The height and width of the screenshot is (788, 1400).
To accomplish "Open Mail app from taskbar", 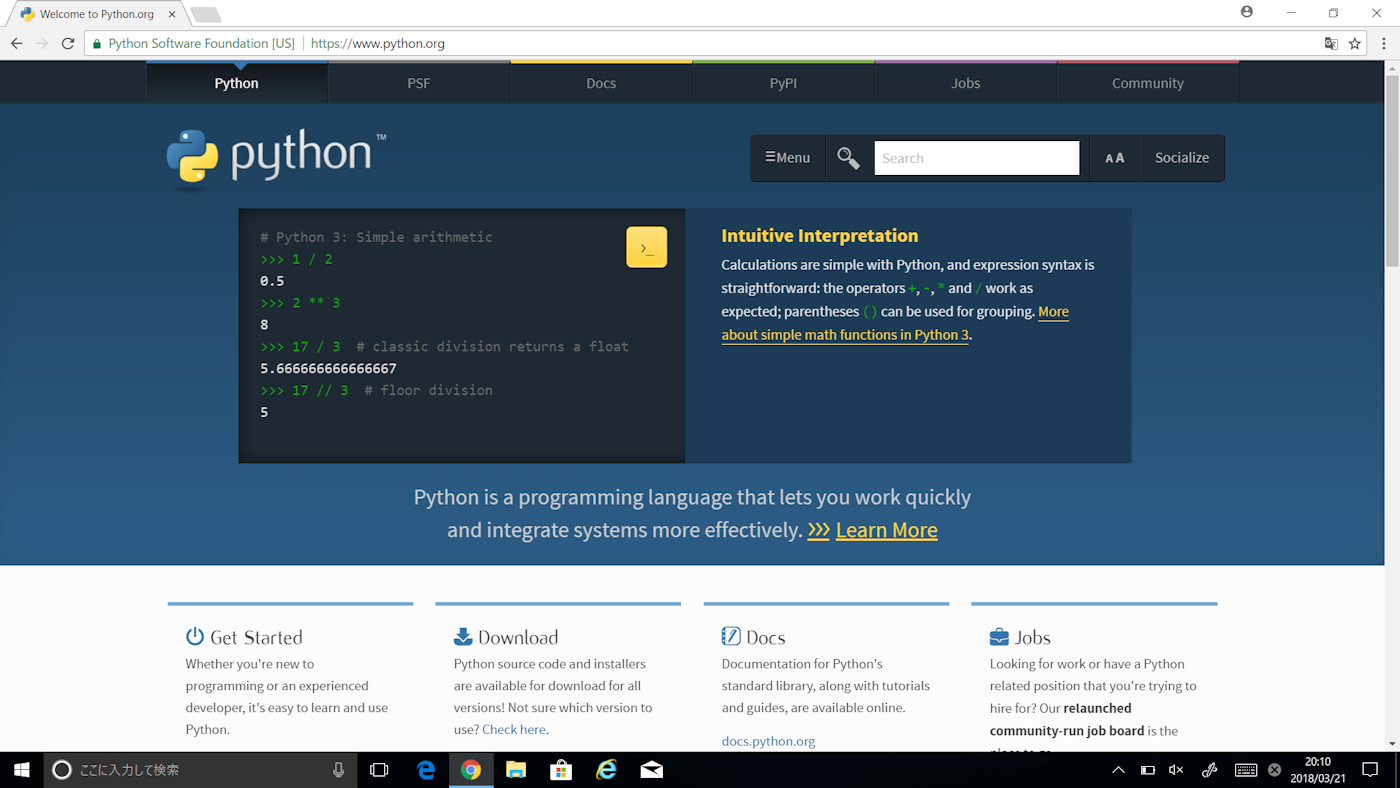I will tap(652, 770).
